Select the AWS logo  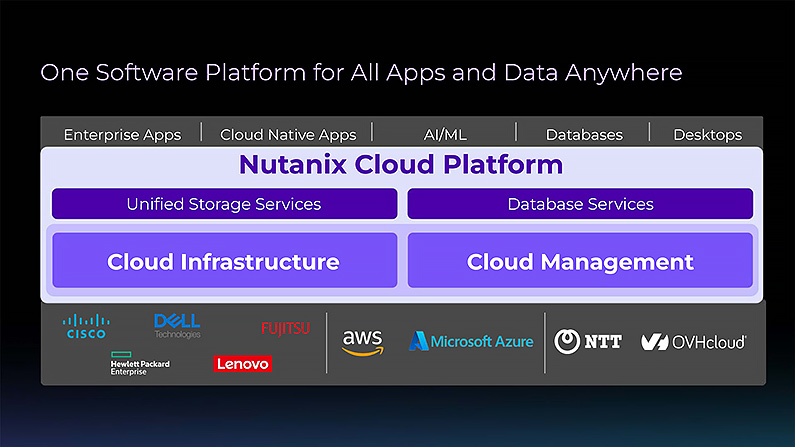pos(362,342)
